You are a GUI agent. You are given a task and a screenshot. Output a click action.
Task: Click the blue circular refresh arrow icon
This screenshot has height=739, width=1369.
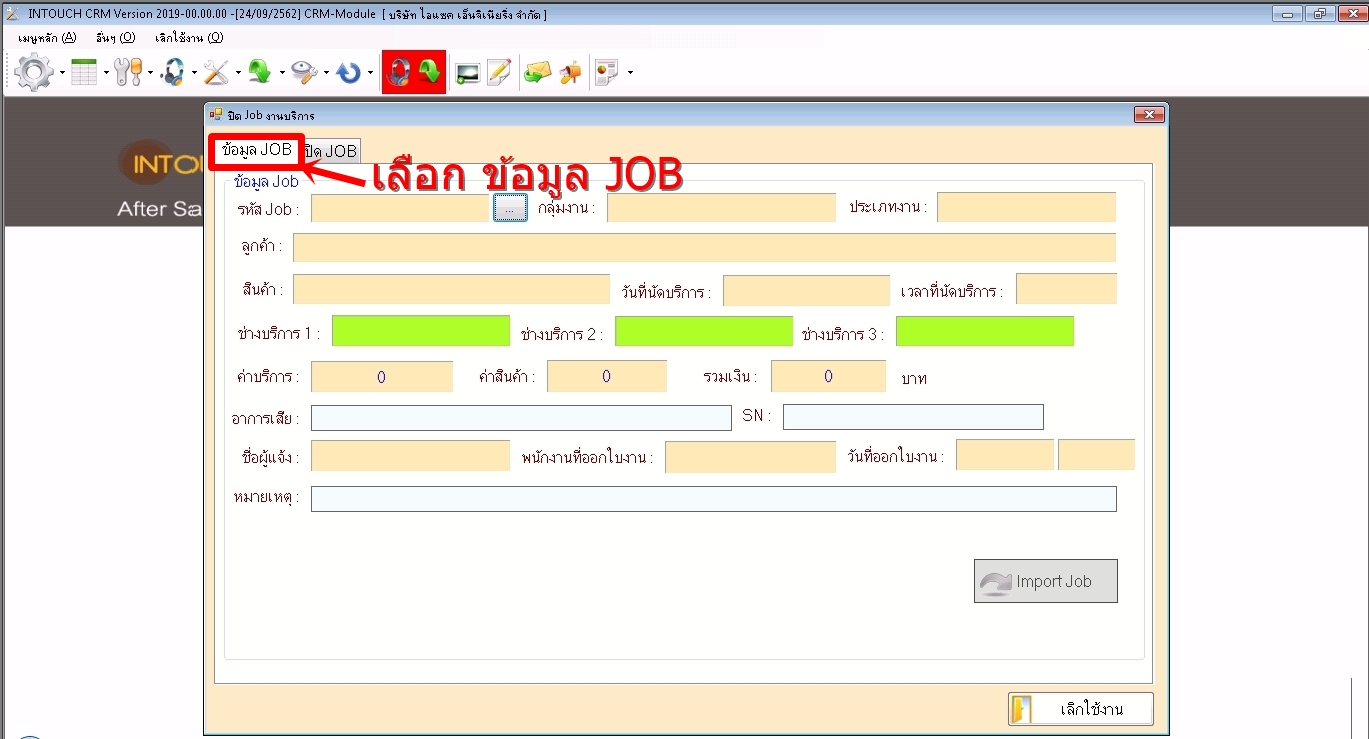click(x=348, y=73)
